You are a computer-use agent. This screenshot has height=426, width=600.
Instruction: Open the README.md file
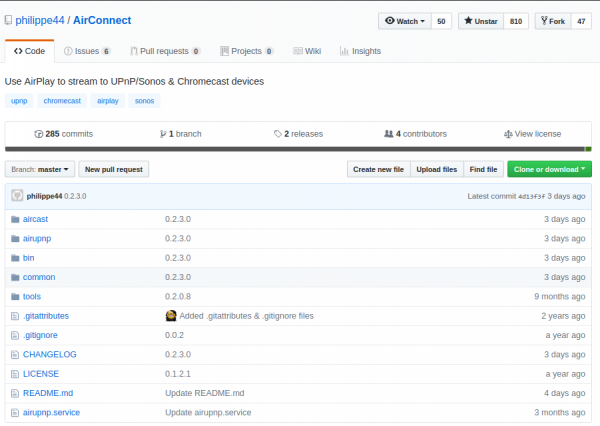(x=48, y=393)
